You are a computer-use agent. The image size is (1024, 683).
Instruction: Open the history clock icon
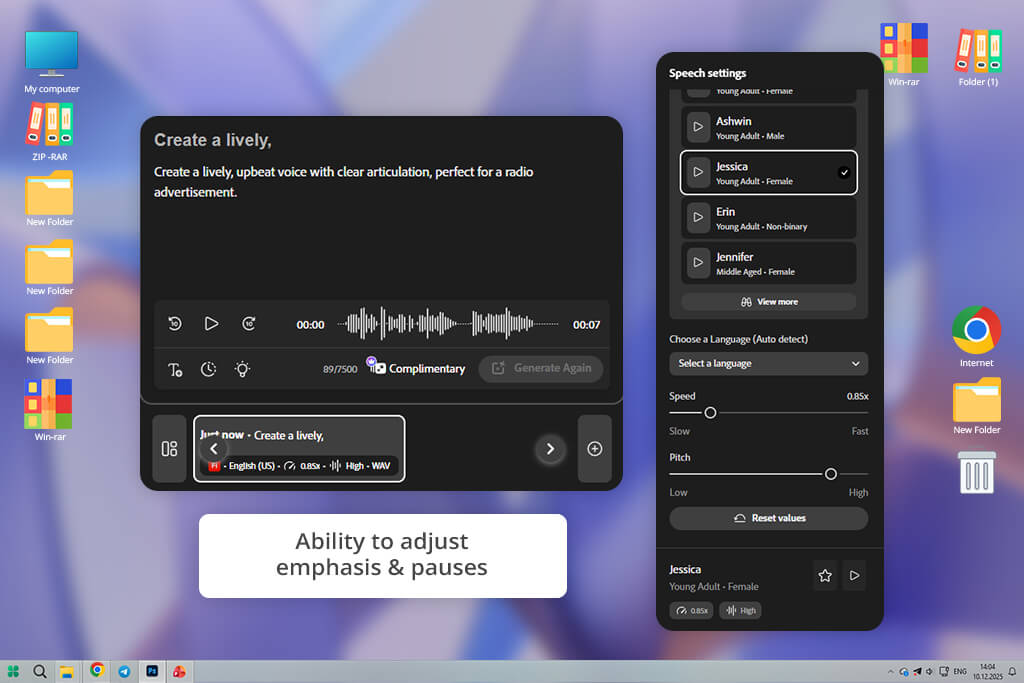[208, 370]
